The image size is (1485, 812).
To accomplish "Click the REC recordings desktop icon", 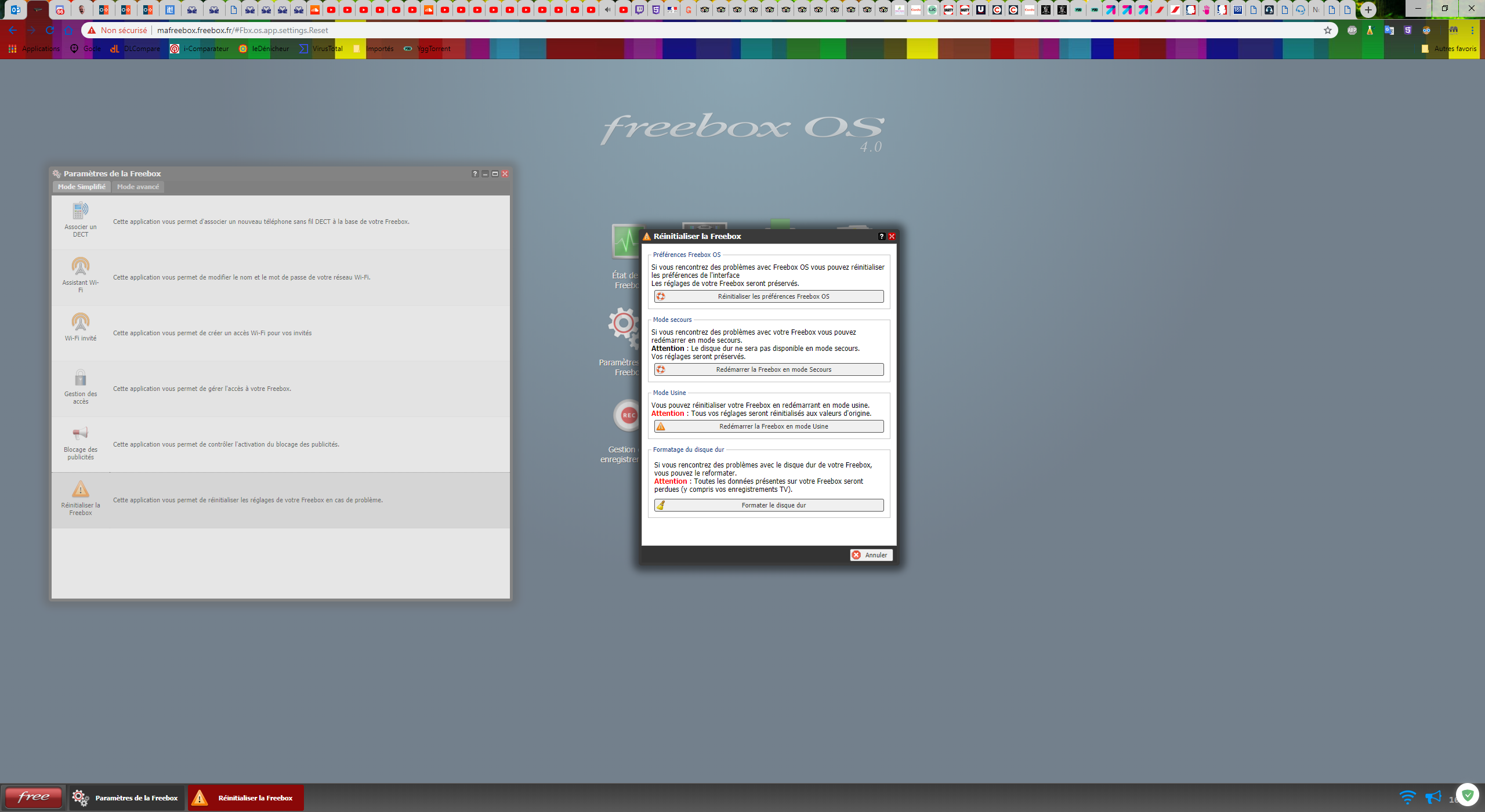I will [x=627, y=415].
